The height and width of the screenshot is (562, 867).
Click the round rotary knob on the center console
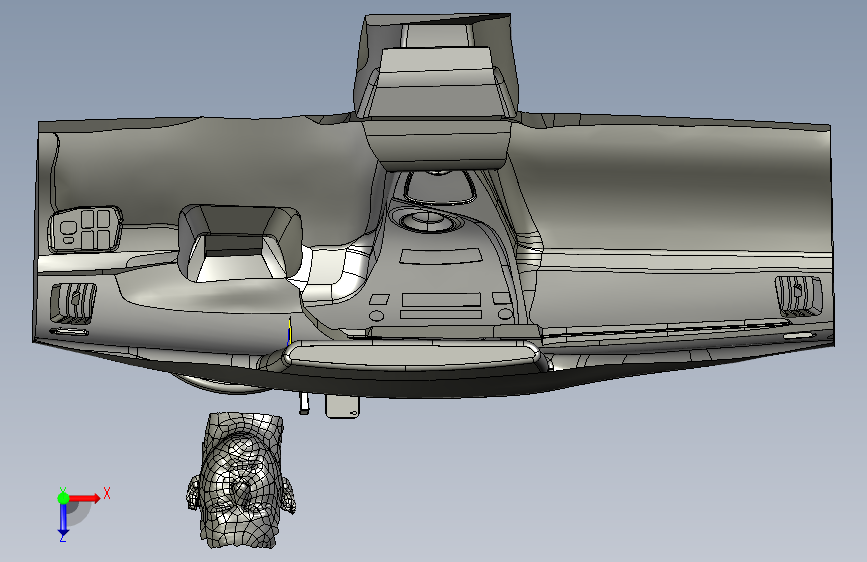pyautogui.click(x=426, y=221)
